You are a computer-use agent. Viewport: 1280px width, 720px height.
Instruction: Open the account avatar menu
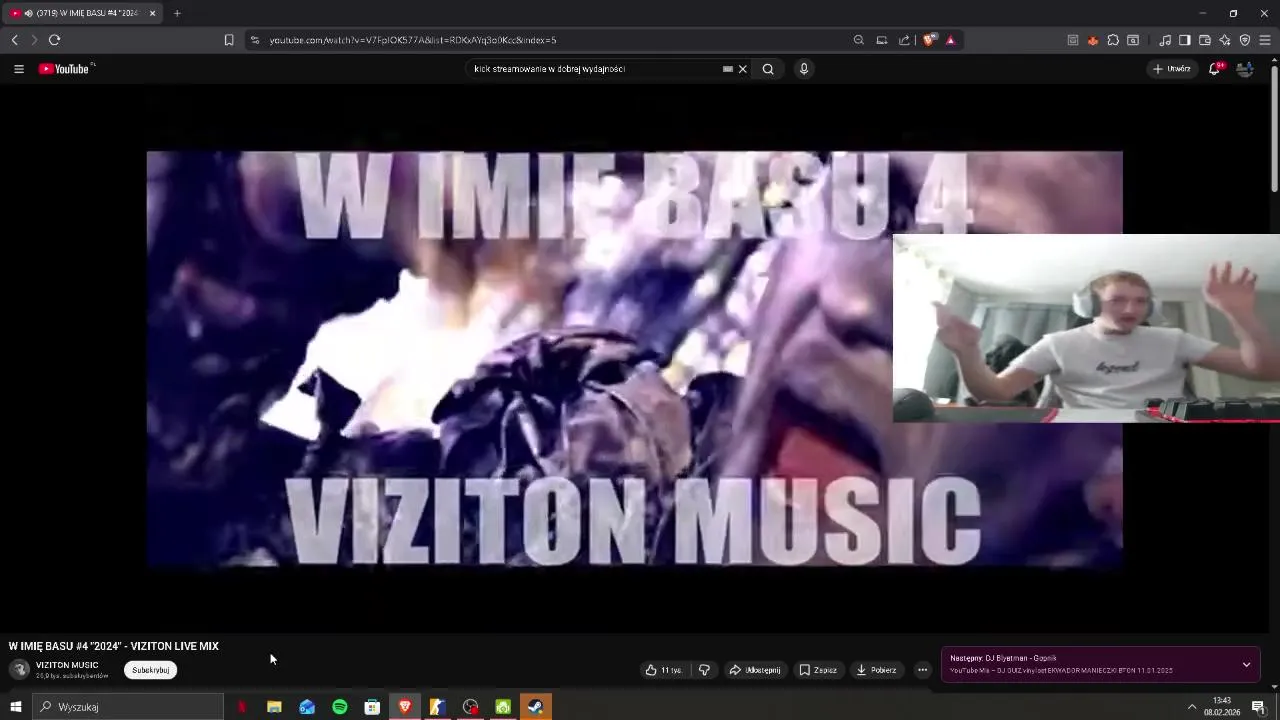pyautogui.click(x=1245, y=69)
